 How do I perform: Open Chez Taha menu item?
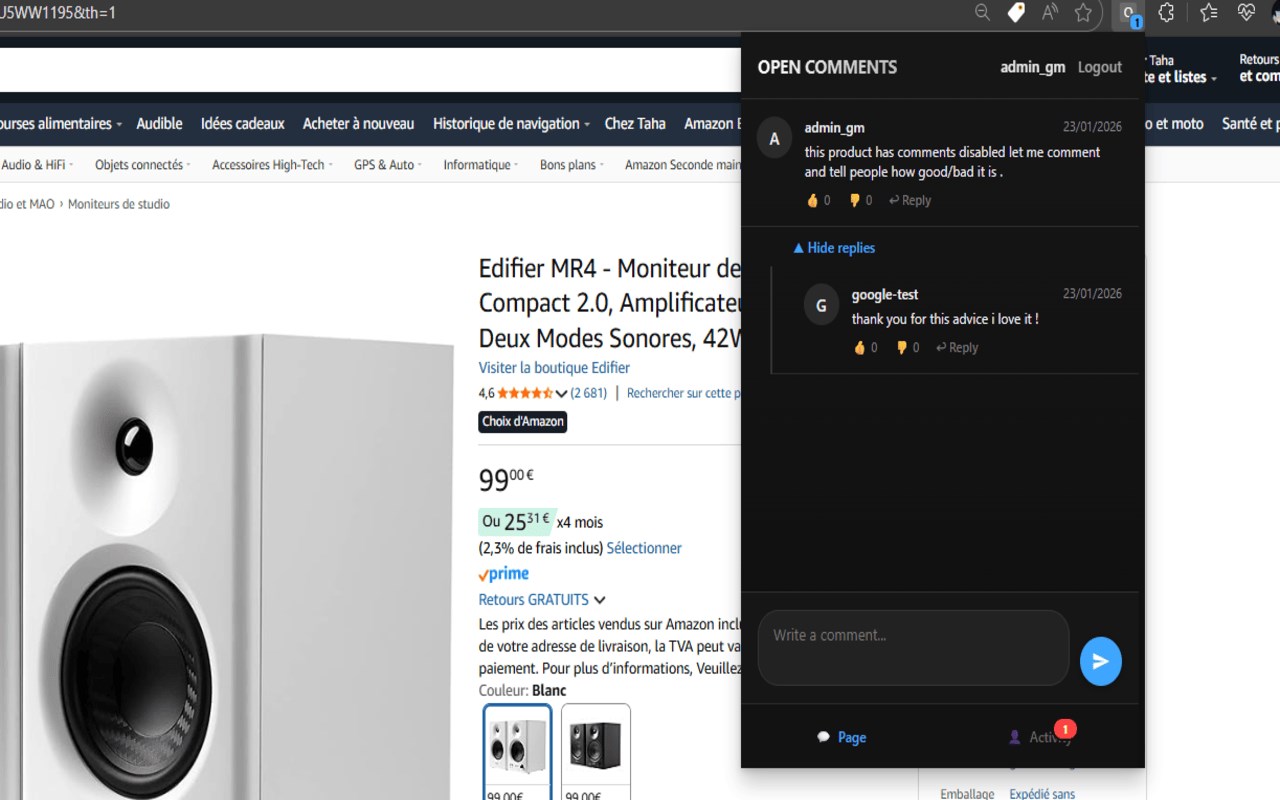click(x=635, y=124)
